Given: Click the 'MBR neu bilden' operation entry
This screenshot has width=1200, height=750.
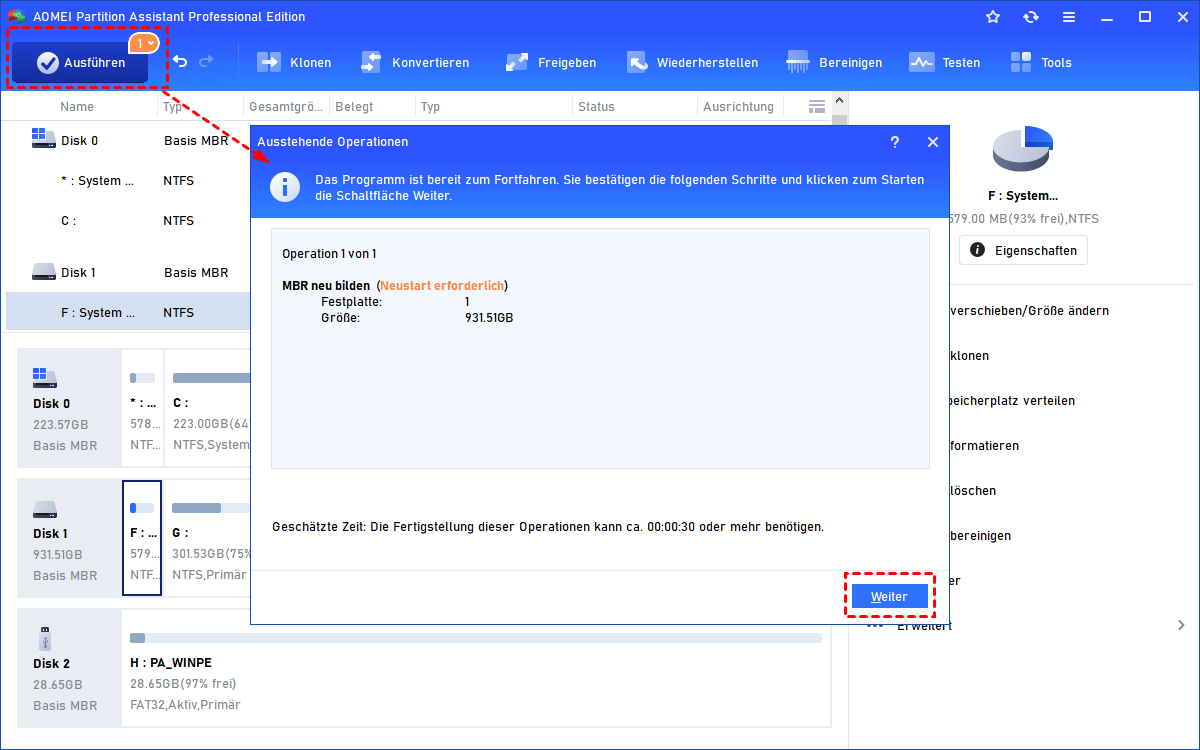Looking at the screenshot, I should click(326, 285).
